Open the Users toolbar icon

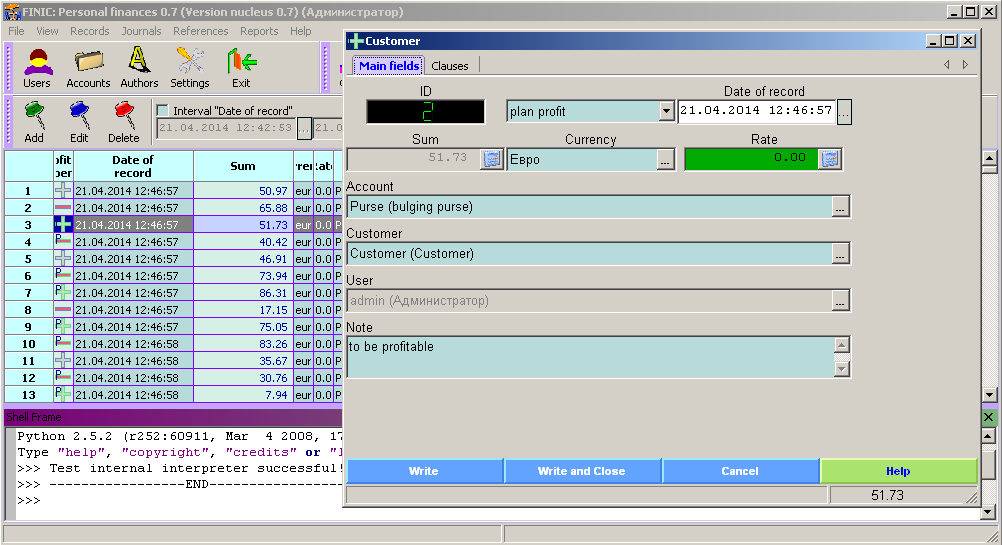pyautogui.click(x=37, y=67)
